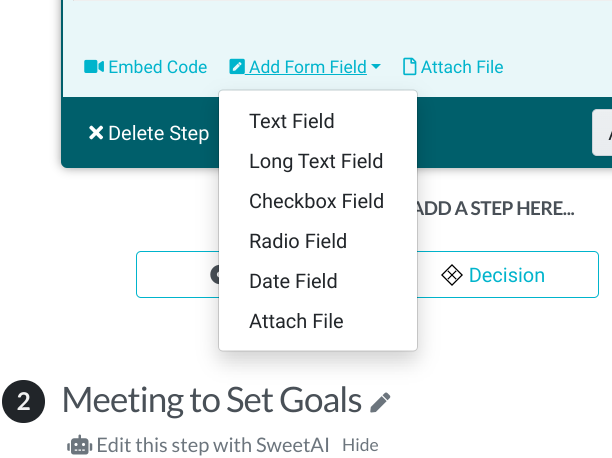Click the Add Form Field pencil-square icon

coord(237,67)
